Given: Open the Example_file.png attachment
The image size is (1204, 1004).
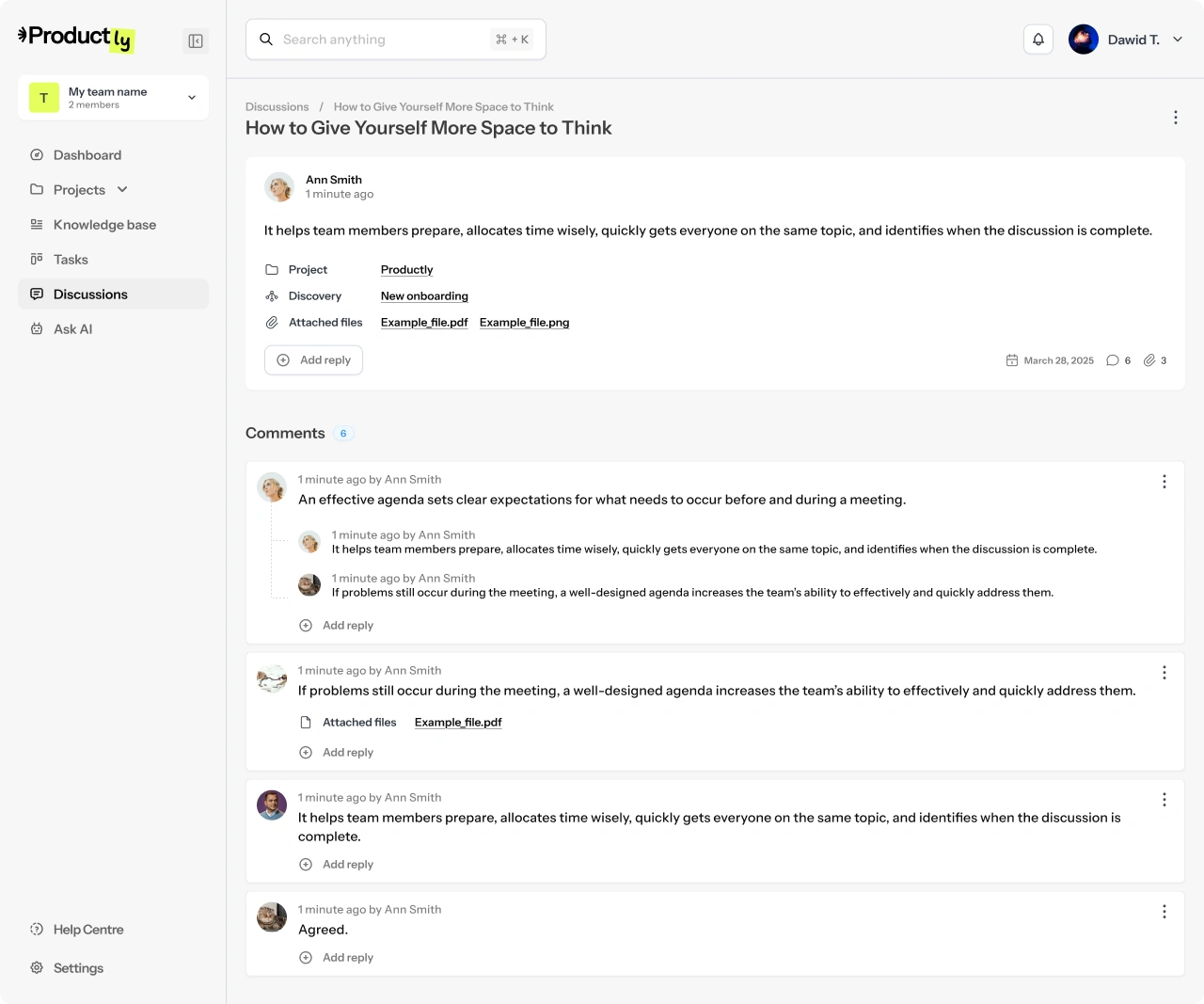Looking at the screenshot, I should [x=524, y=323].
